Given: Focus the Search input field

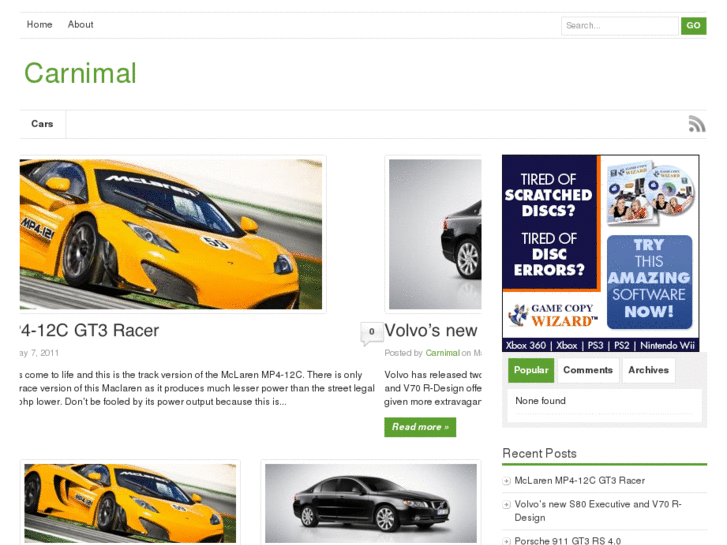Looking at the screenshot, I should coord(619,26).
